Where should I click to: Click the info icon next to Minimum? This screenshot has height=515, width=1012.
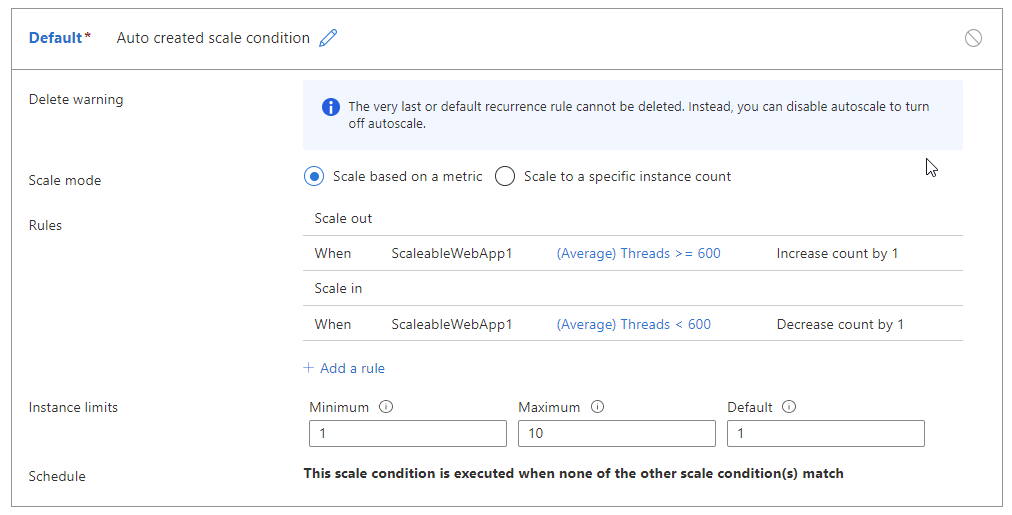386,407
